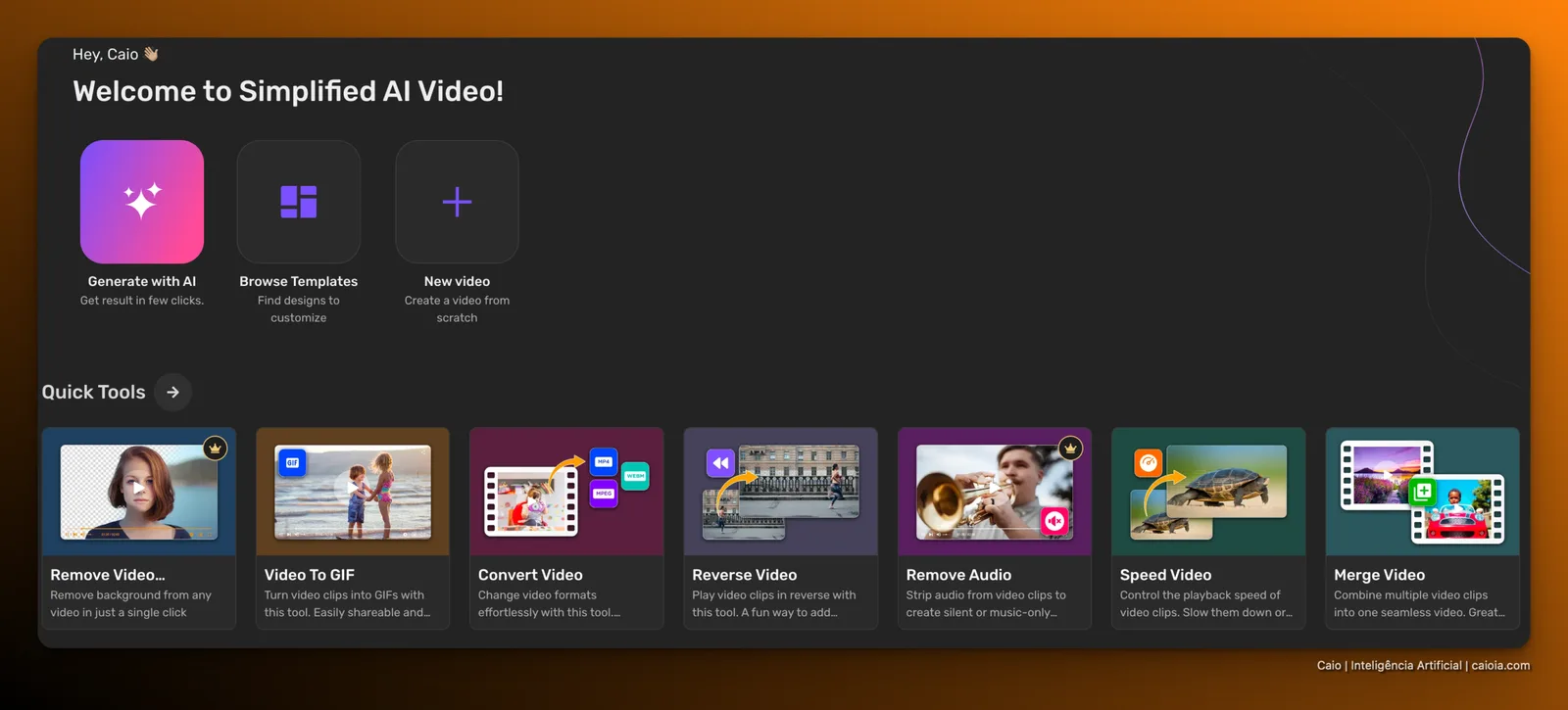Click the Remove Video... card title
The height and width of the screenshot is (710, 1568).
tap(108, 575)
